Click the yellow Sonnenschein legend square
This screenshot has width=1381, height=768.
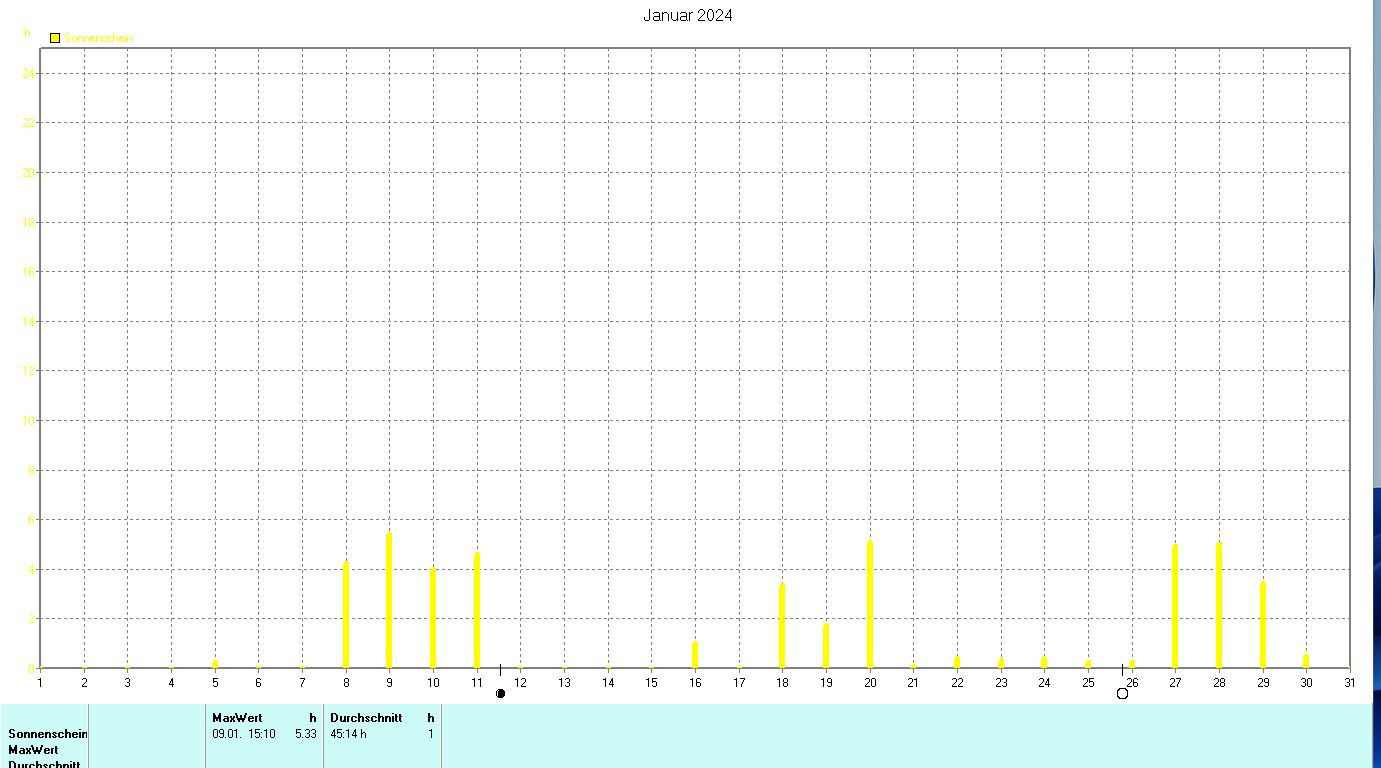pyautogui.click(x=55, y=38)
